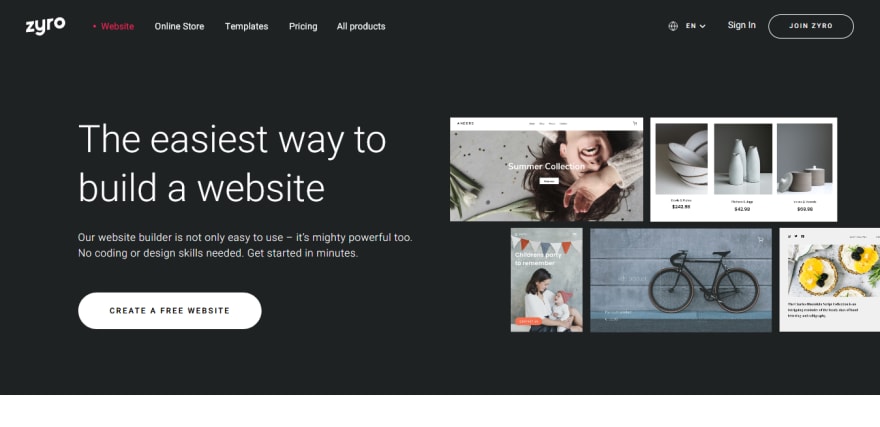This screenshot has width=880, height=427.
Task: Open the Summer Collection template thumbnail
Action: pyautogui.click(x=546, y=169)
